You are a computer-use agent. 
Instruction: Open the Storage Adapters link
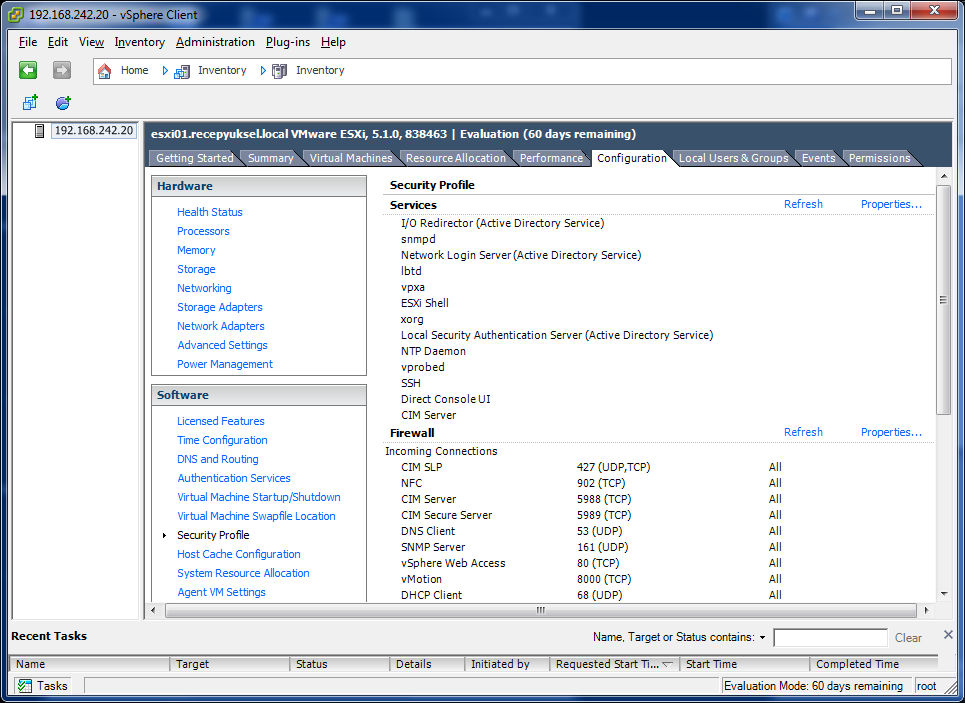(x=220, y=307)
